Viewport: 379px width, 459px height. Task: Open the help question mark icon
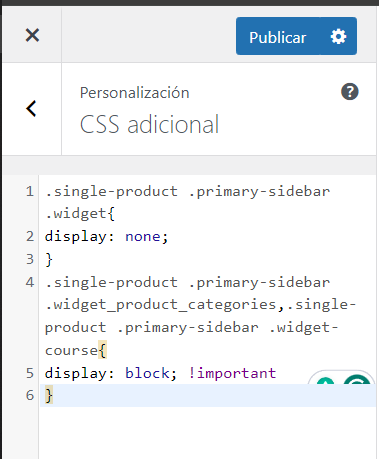coord(350,92)
